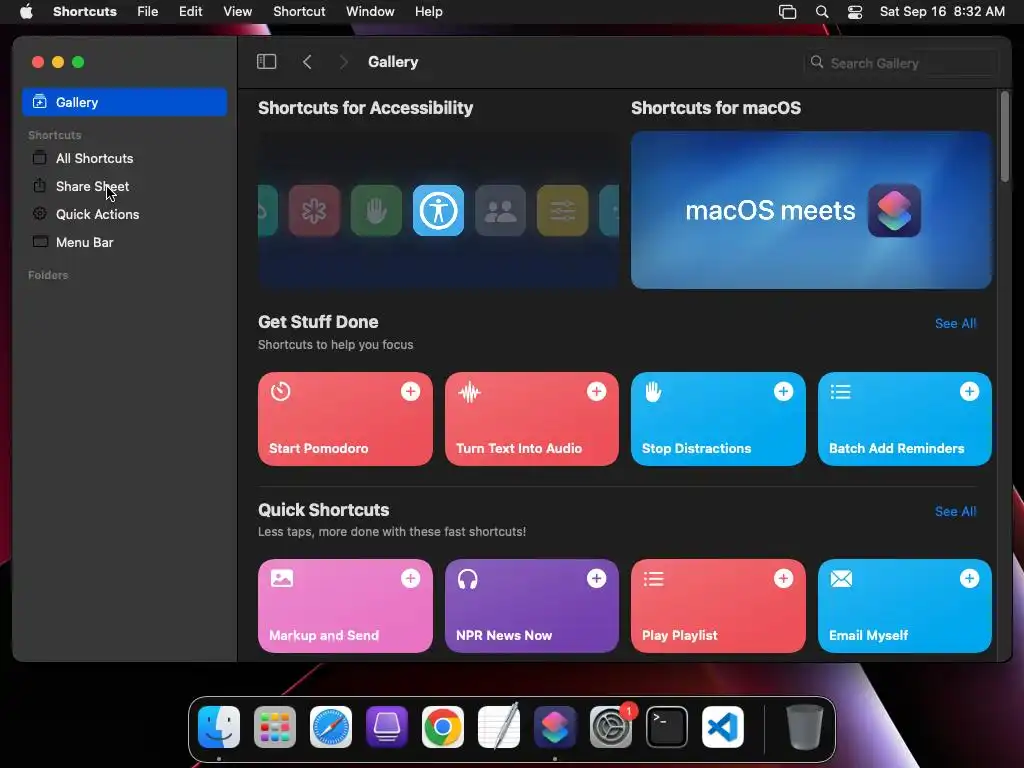The image size is (1024, 768).
Task: Open the View menu
Action: [237, 12]
